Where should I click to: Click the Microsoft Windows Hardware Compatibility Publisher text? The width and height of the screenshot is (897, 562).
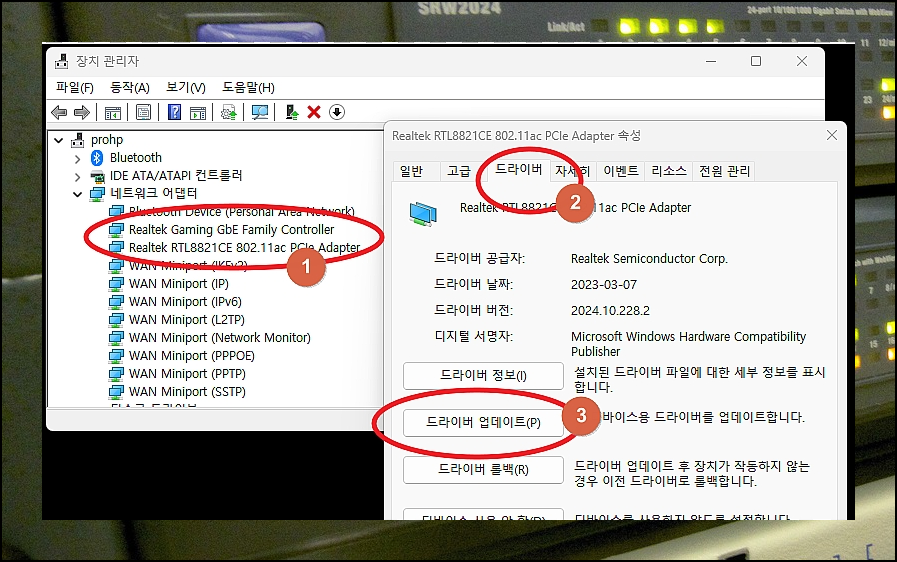688,344
